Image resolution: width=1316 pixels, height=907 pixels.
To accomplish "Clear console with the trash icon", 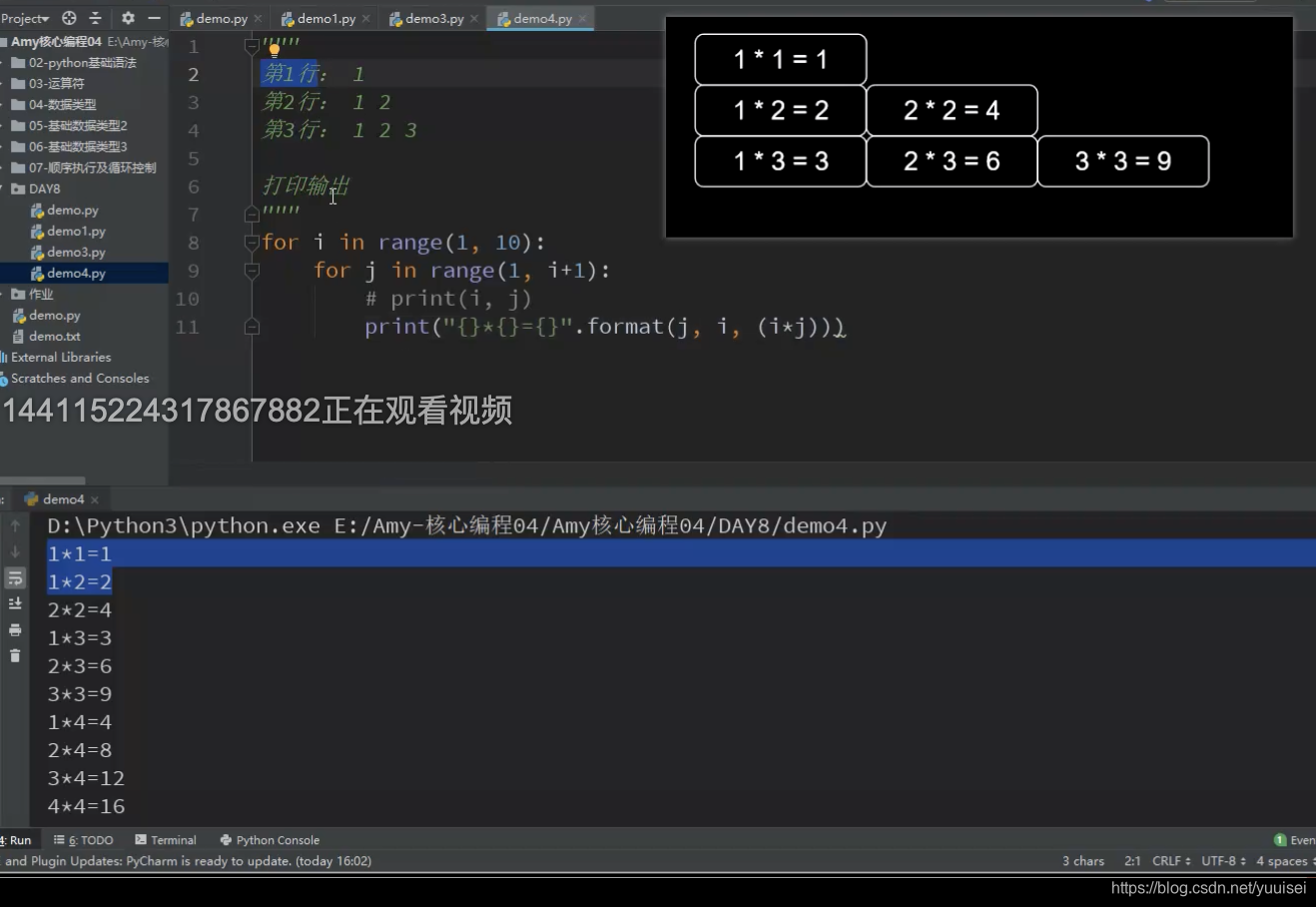I will (15, 655).
